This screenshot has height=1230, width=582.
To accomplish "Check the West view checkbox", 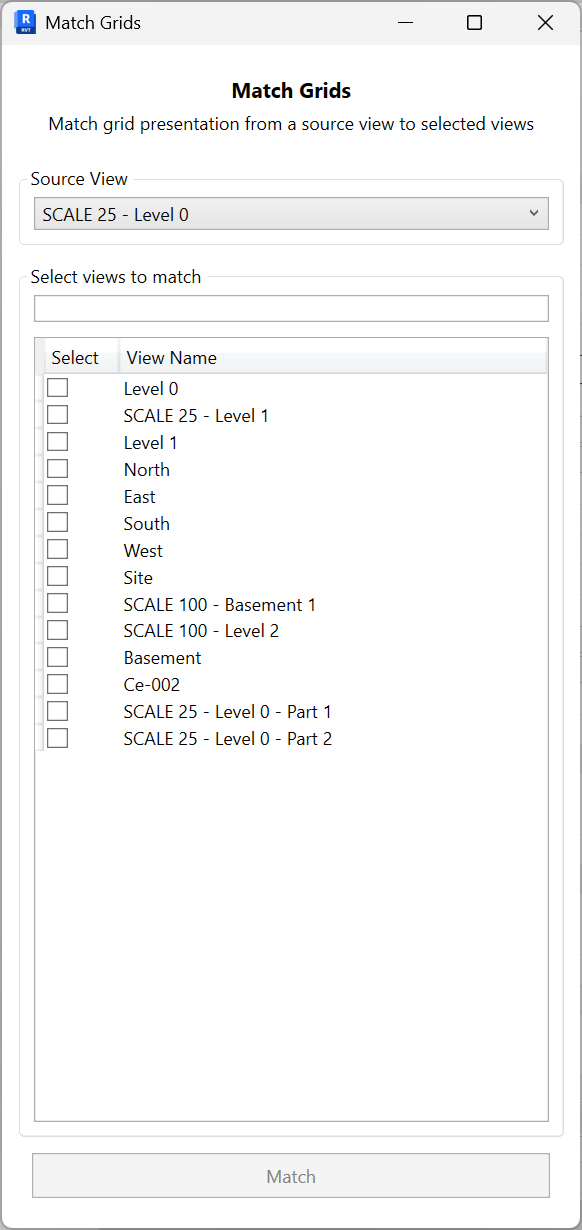I will pos(57,548).
